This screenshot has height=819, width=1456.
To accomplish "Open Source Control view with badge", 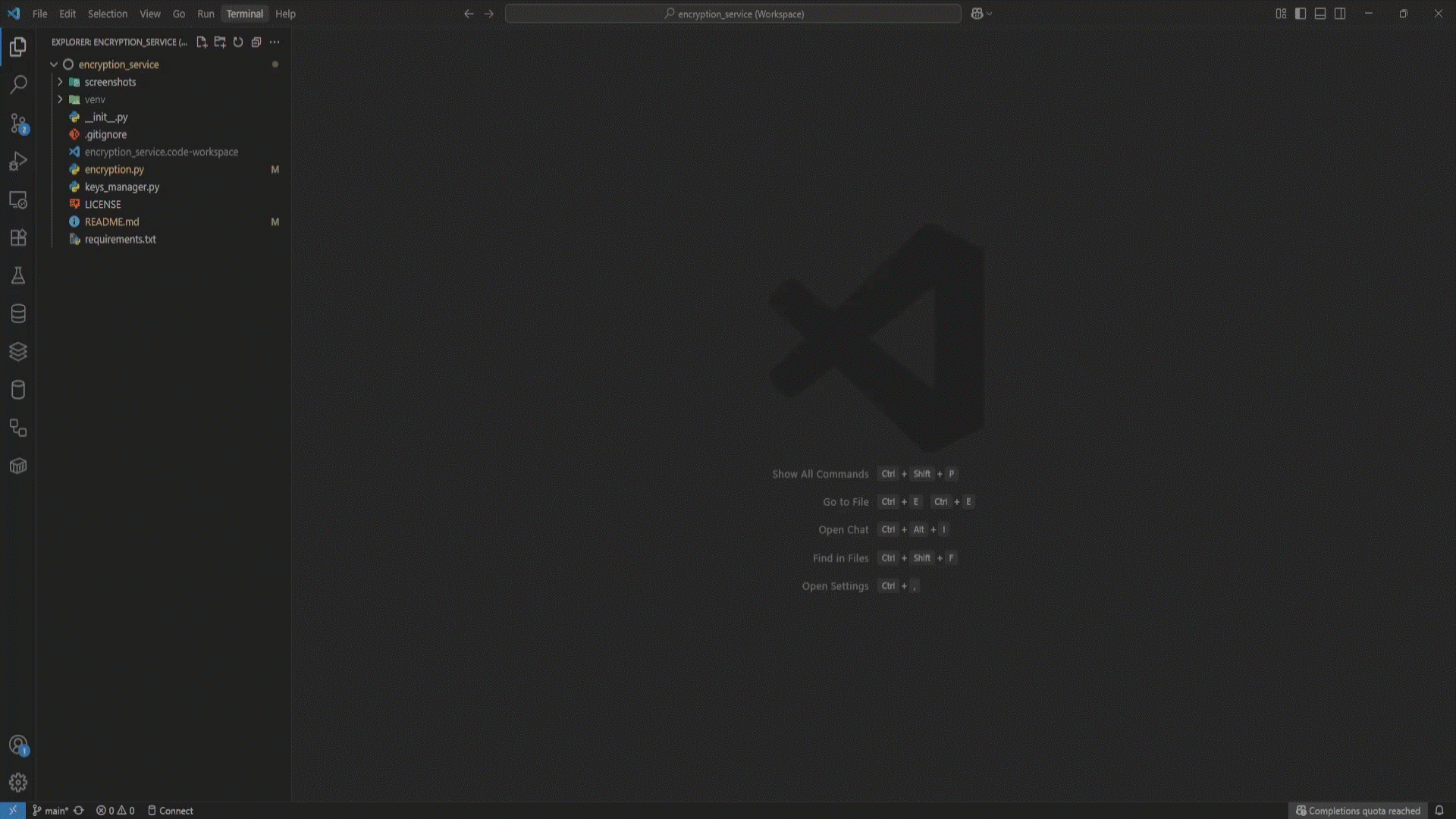I will click(18, 123).
